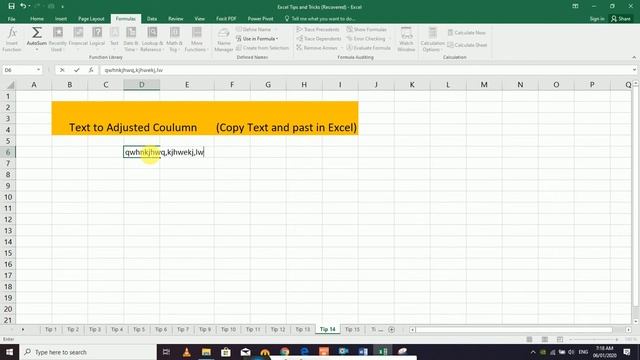This screenshot has width=640, height=360.
Task: Select row 10 header
Action: click(8, 197)
